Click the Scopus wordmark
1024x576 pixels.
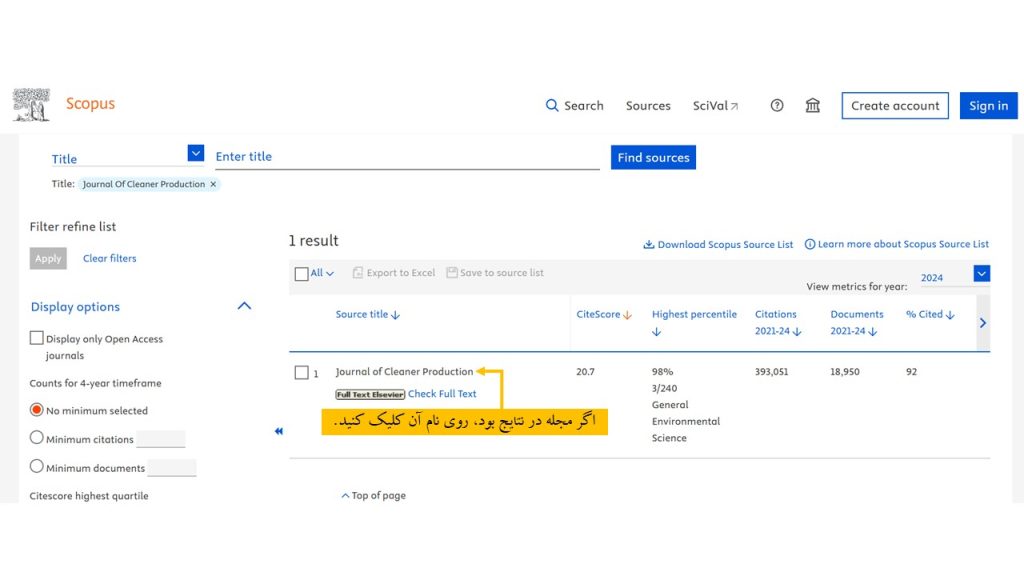tap(90, 104)
